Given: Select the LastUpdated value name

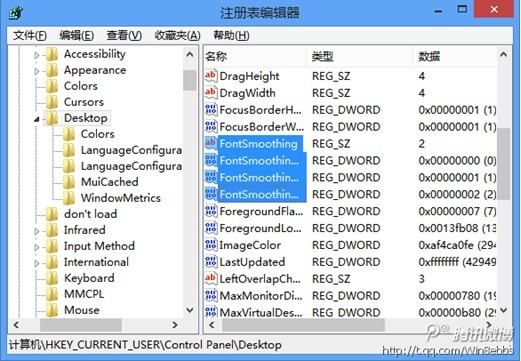Looking at the screenshot, I should [252, 262].
